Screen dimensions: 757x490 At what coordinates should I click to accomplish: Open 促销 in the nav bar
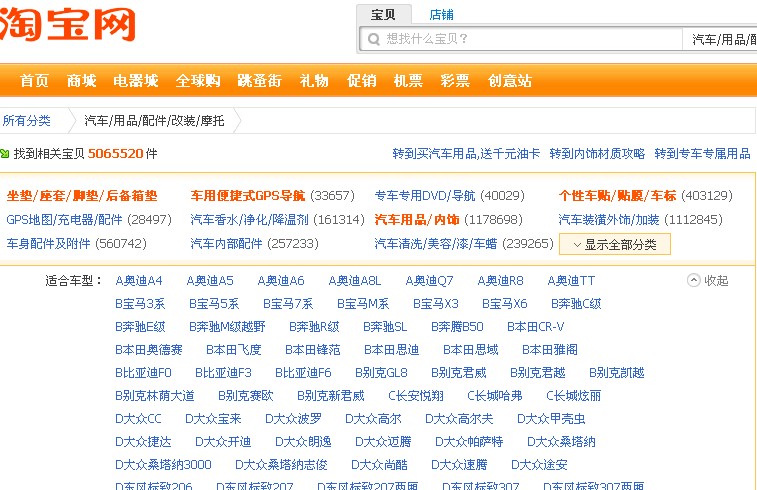(x=361, y=80)
